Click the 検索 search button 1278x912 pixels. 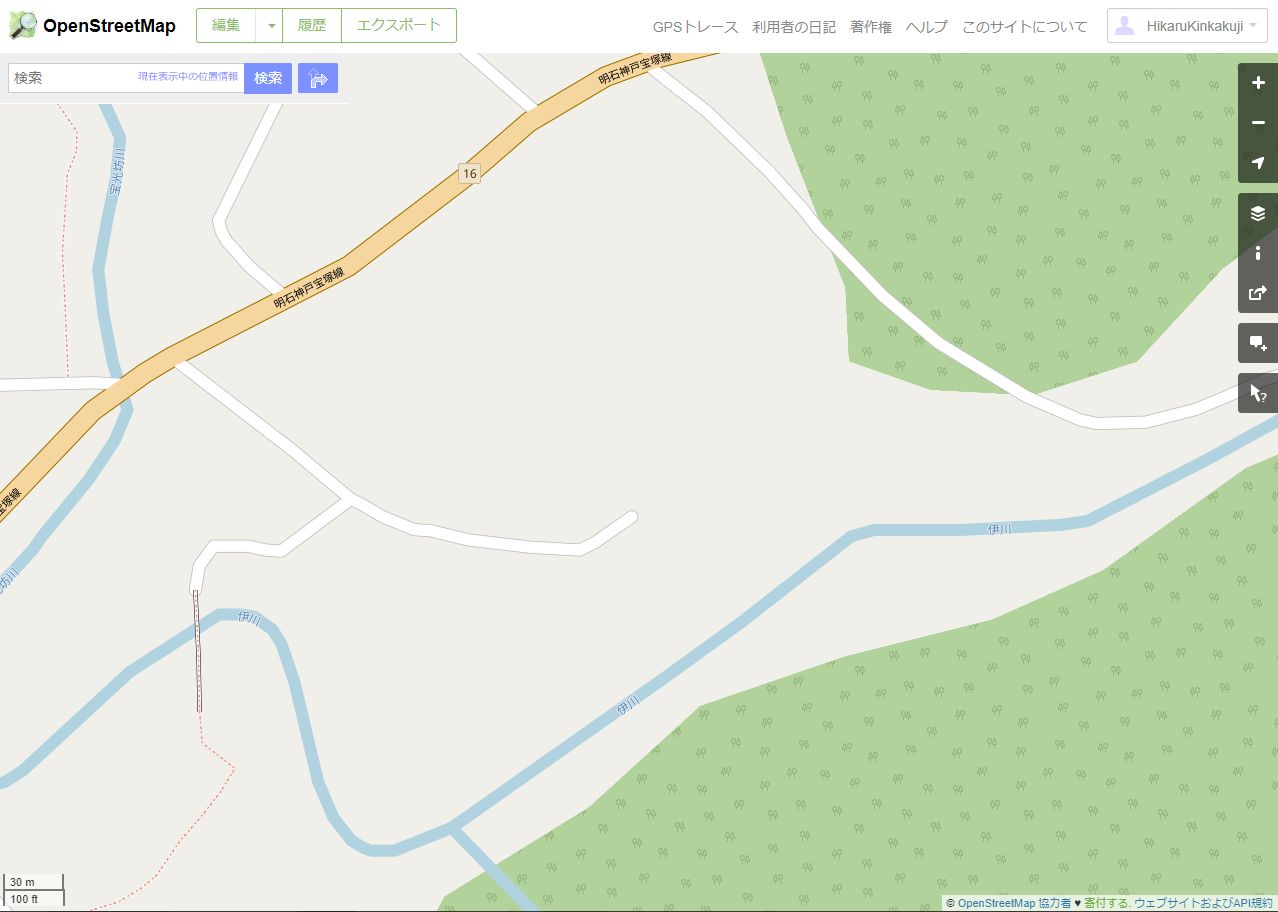(268, 78)
